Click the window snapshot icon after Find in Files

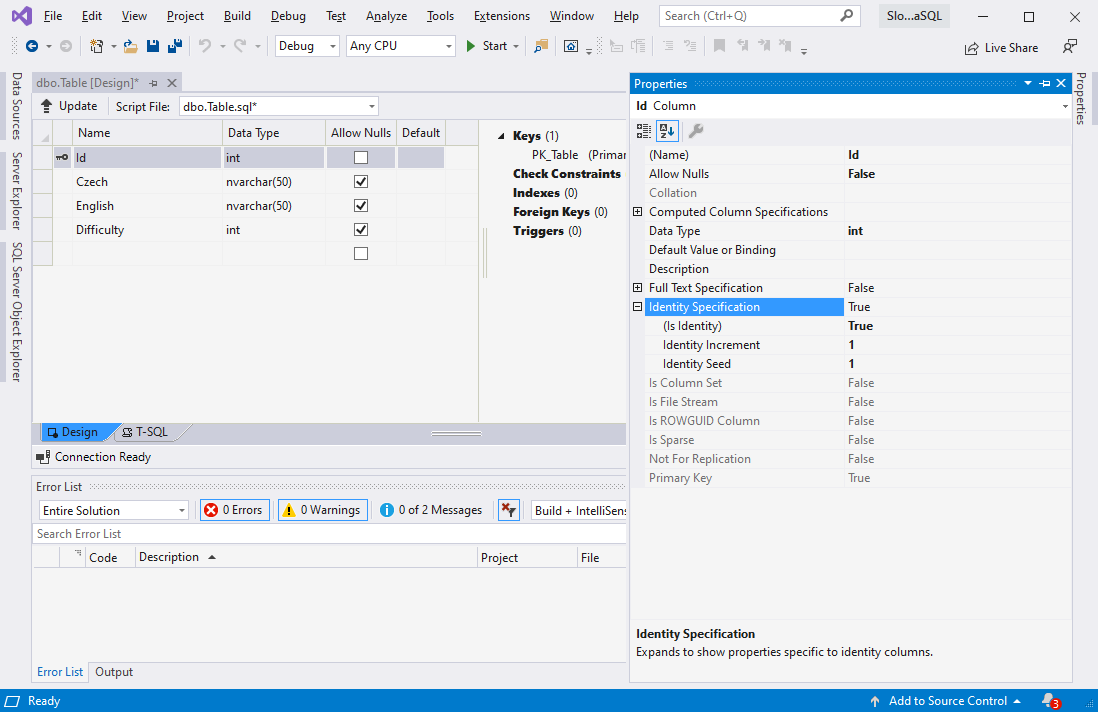coord(571,46)
